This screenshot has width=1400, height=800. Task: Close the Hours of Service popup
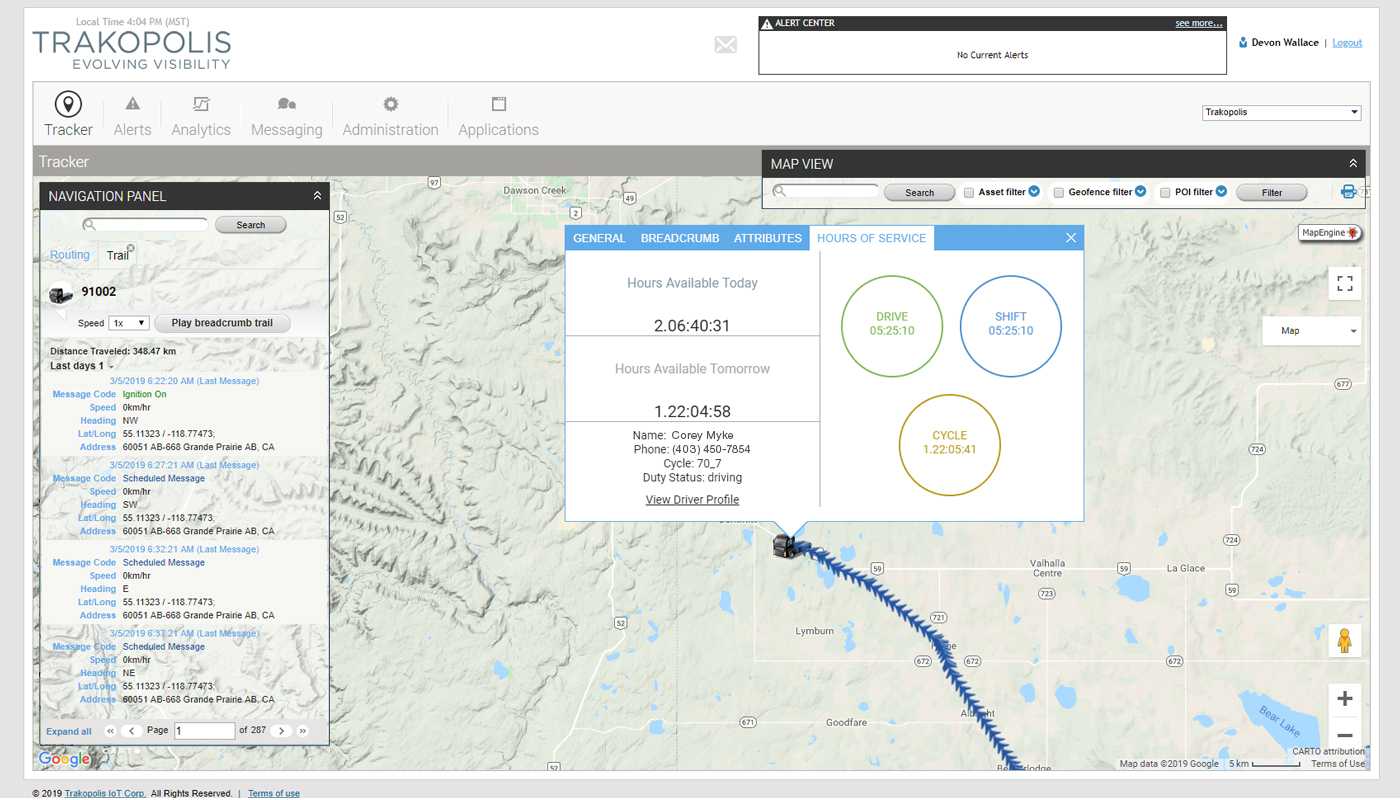pyautogui.click(x=1071, y=238)
